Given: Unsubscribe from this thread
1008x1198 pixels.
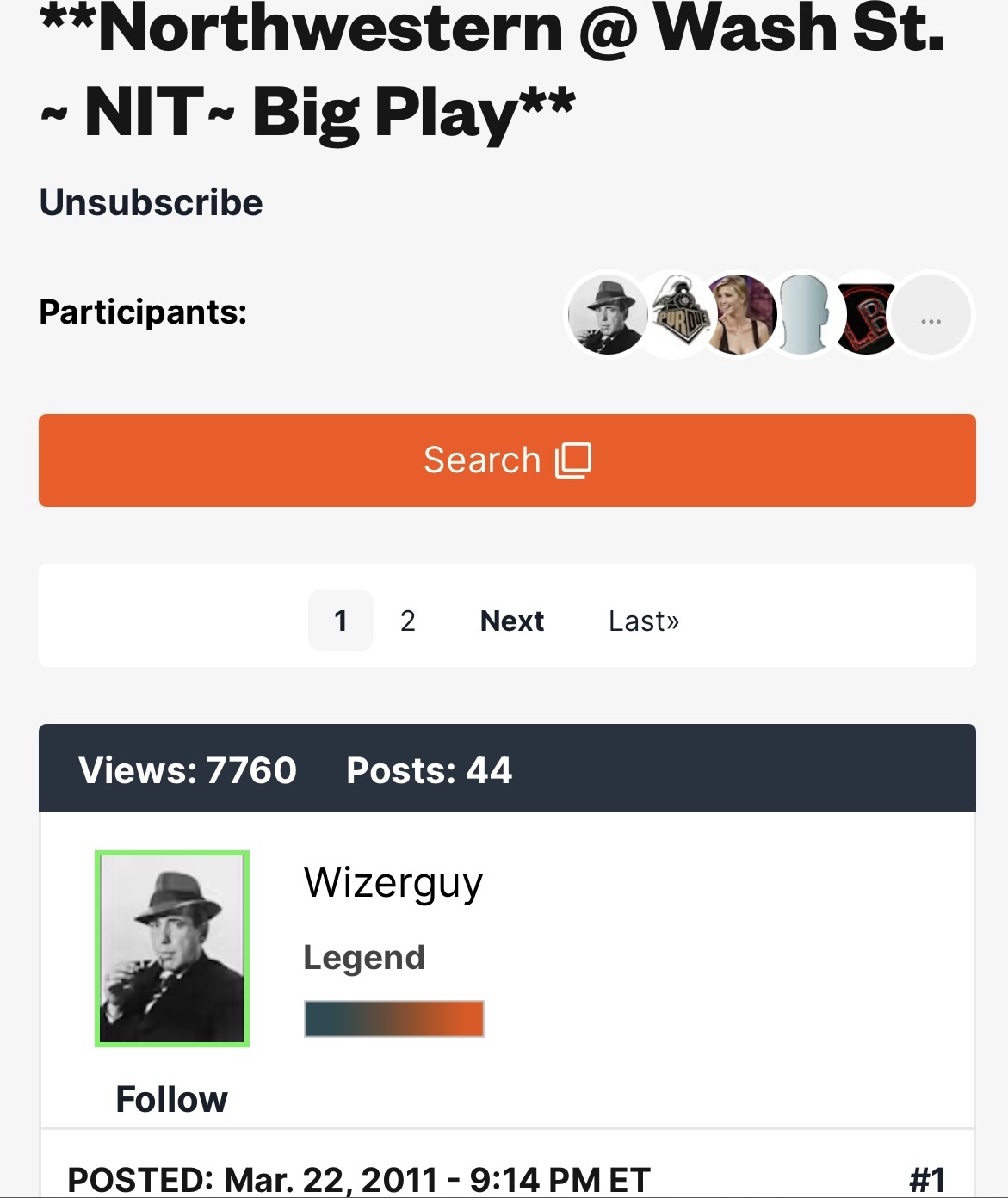Looking at the screenshot, I should [x=152, y=203].
